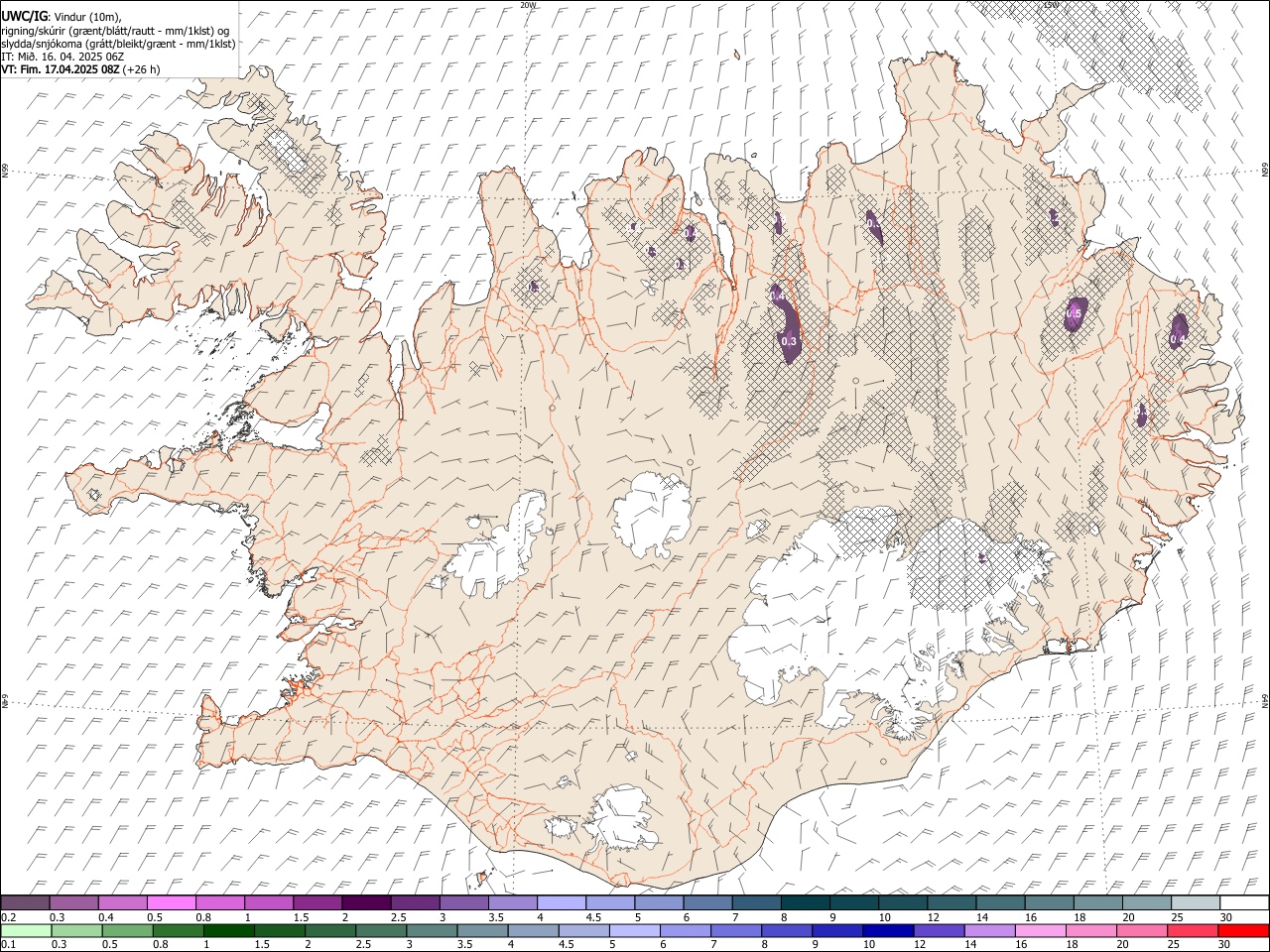
Task: Click the '0.1' label in the lower legend row
Action: pos(8,945)
